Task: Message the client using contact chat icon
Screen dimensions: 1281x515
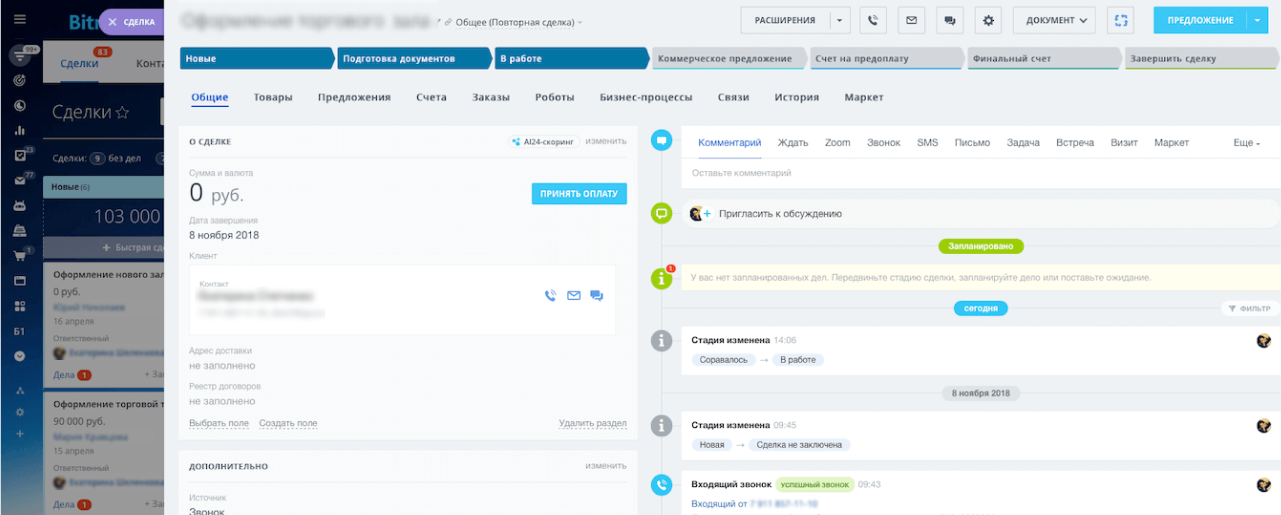Action: click(x=597, y=295)
